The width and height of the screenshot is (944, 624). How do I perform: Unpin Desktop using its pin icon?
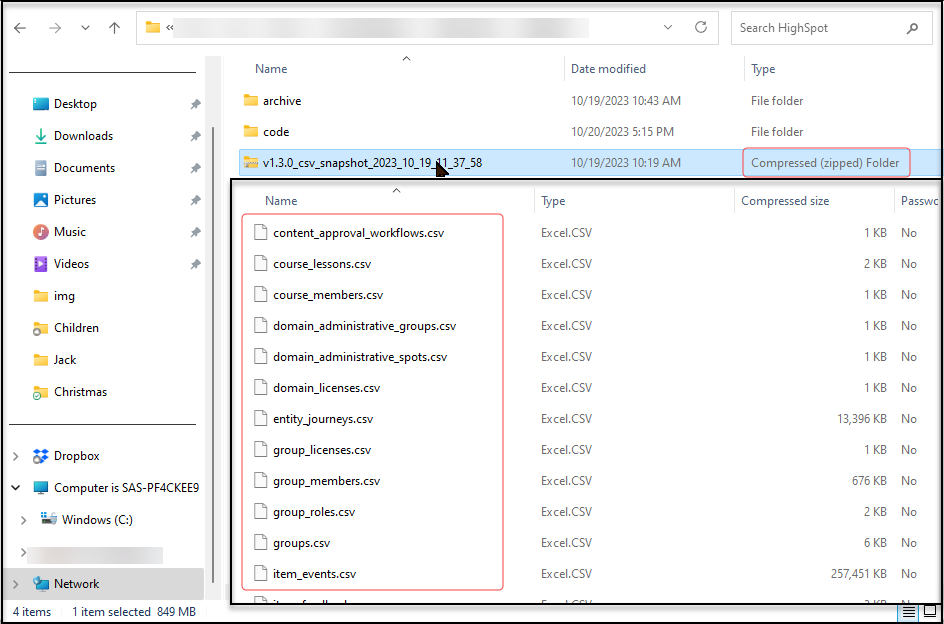pyautogui.click(x=195, y=104)
